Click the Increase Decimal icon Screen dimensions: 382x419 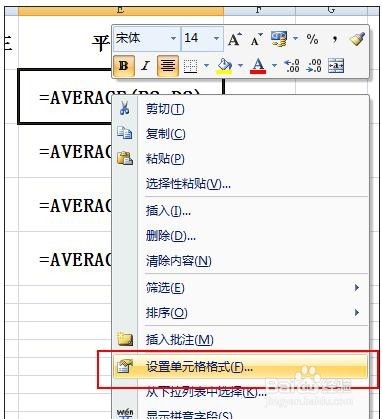pyautogui.click(x=292, y=66)
